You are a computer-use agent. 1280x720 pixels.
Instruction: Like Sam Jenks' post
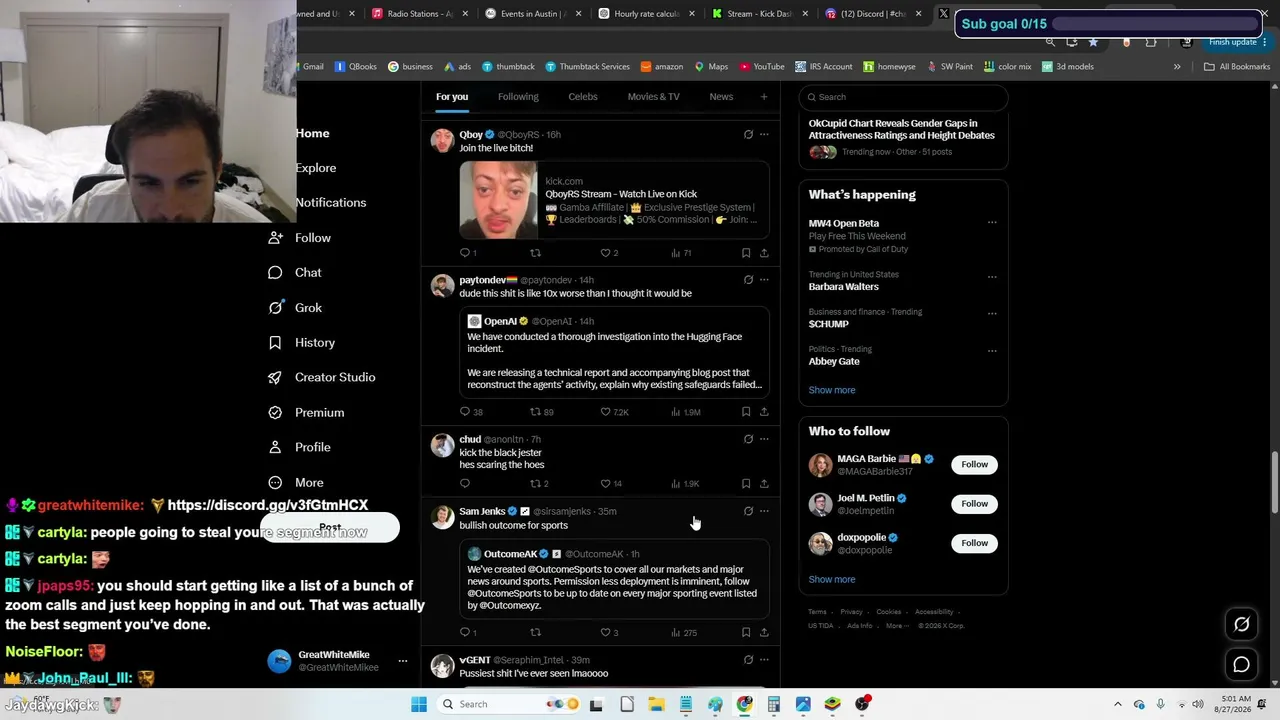click(608, 633)
